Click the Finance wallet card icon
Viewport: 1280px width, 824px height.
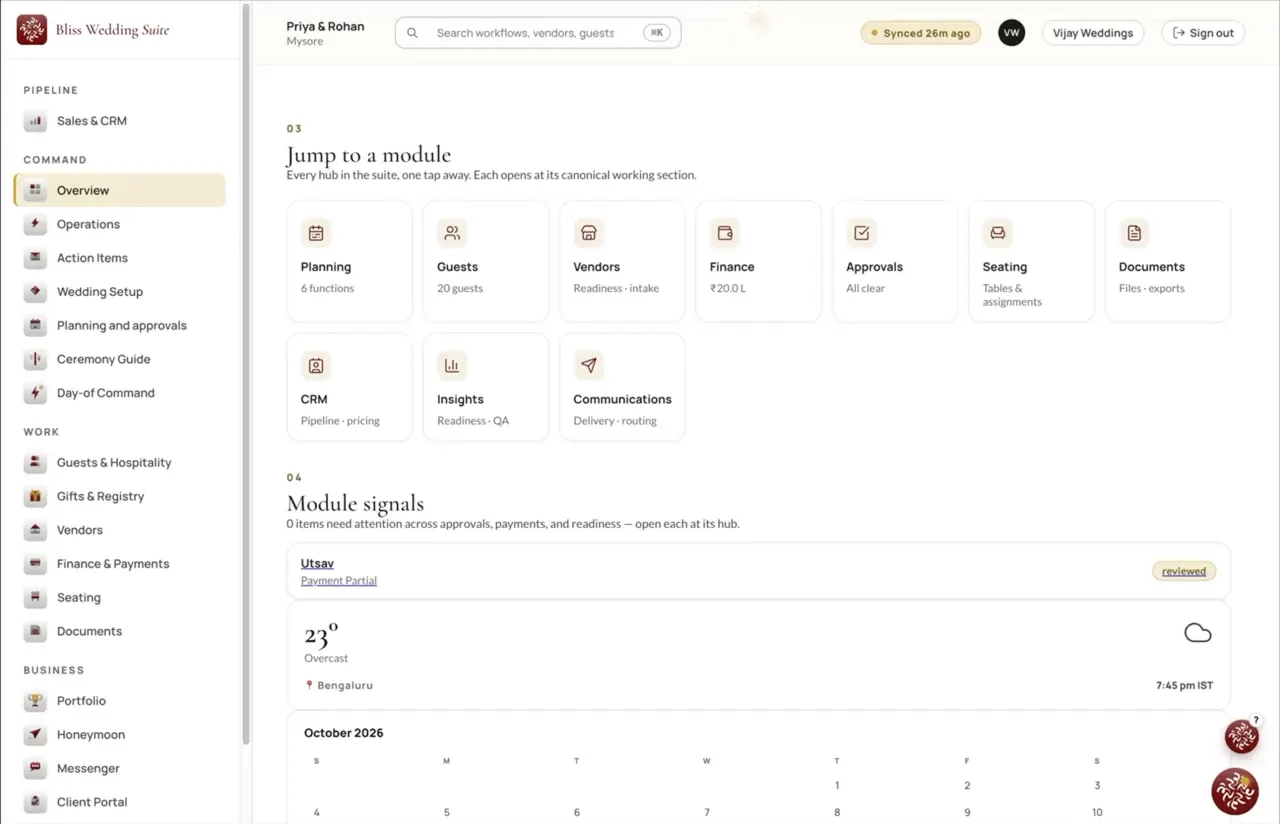pos(725,233)
